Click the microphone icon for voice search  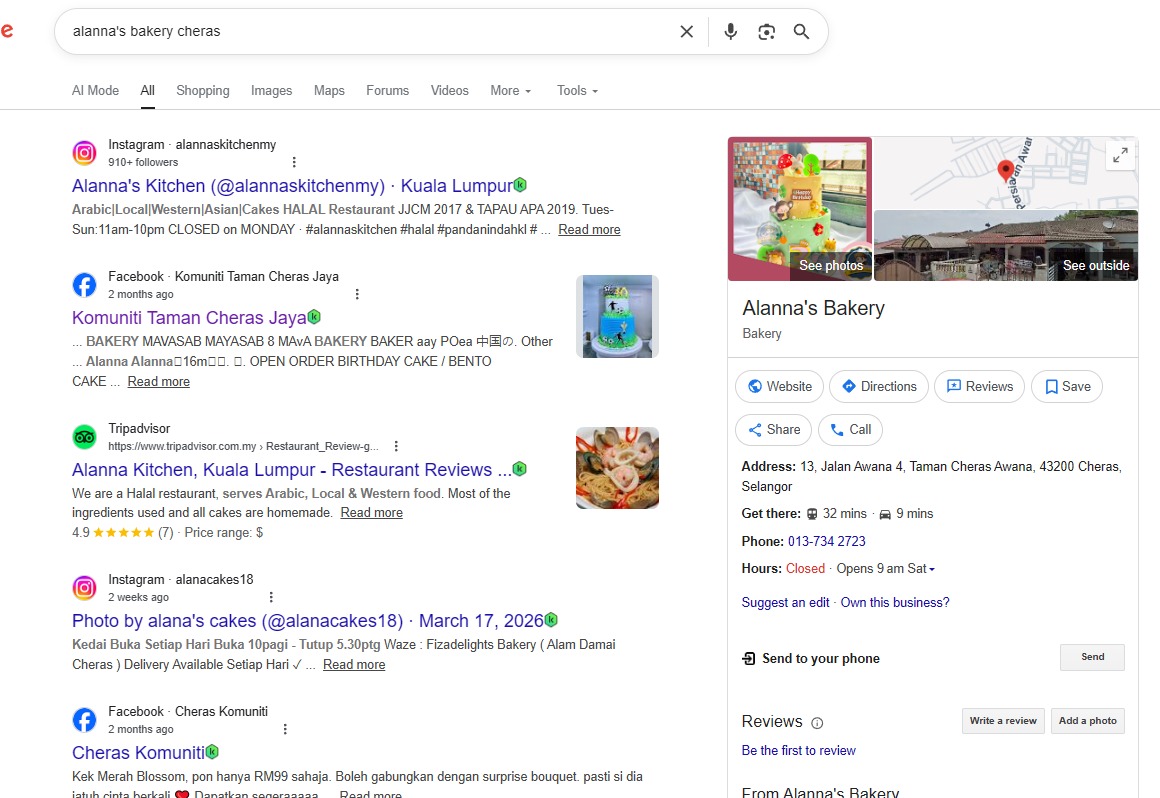pos(730,31)
